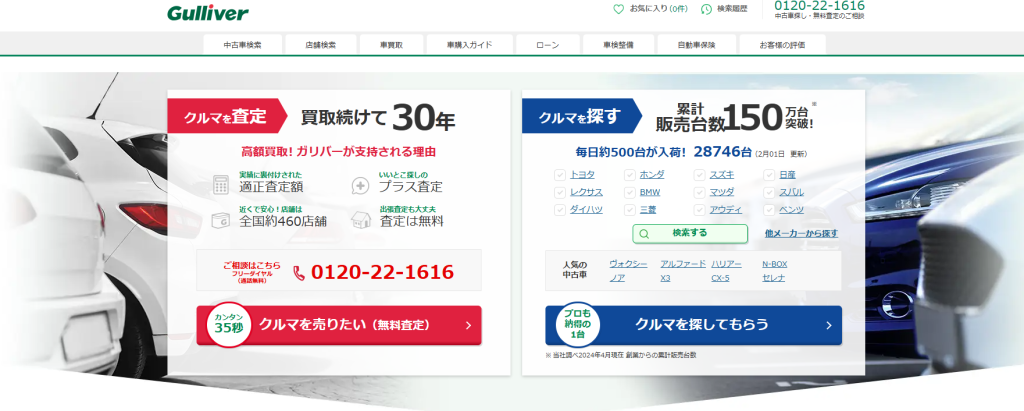Check the スズキ checkbox

click(699, 174)
